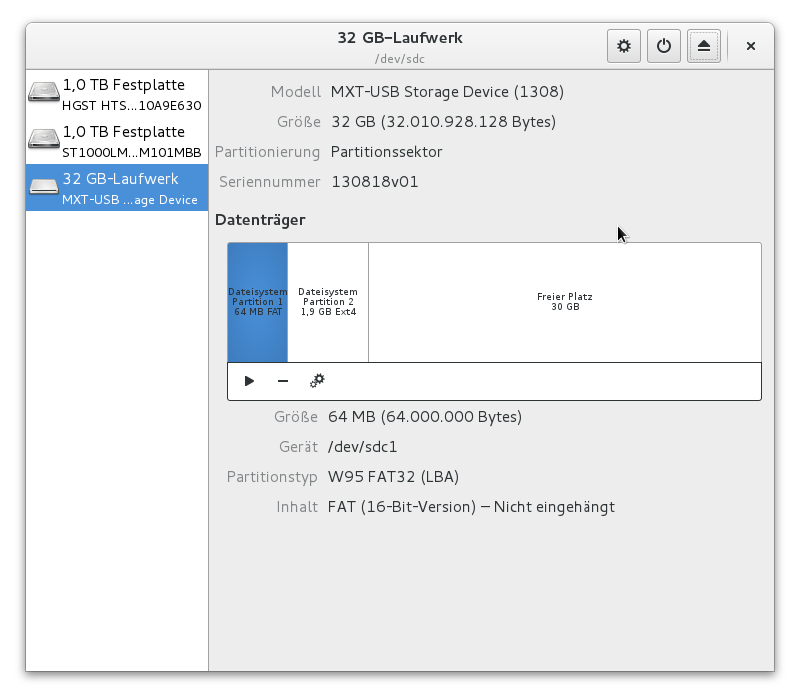Click the Datenträger section heading
Viewport: 800px width, 700px height.
[x=260, y=219]
